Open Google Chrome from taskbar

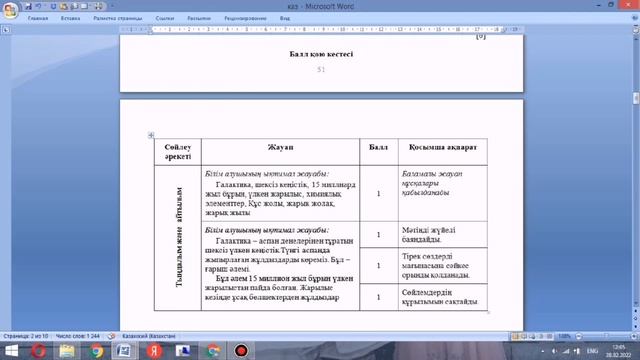(x=96, y=351)
